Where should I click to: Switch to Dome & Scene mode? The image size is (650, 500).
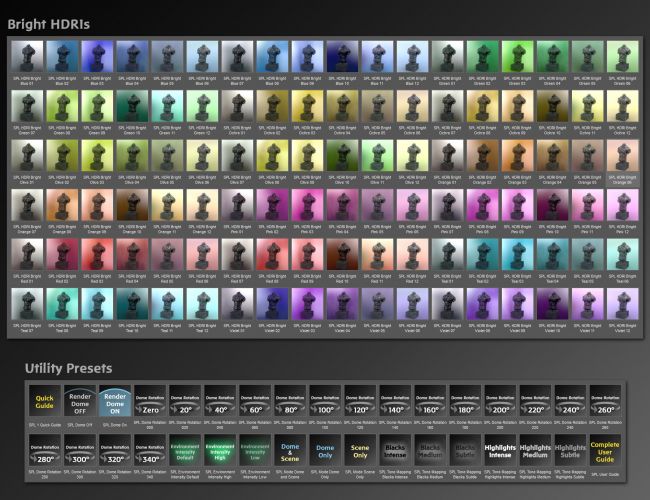[x=290, y=455]
